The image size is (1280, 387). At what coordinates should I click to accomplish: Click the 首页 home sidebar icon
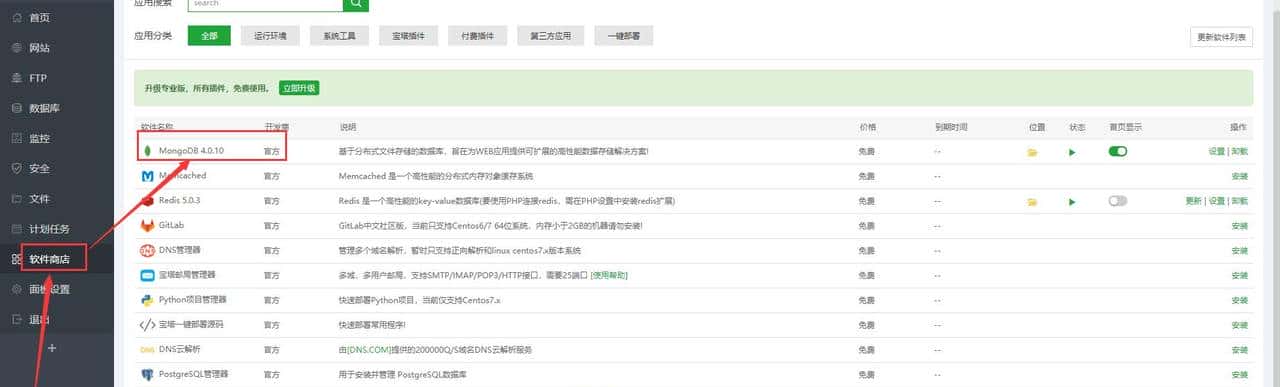click(x=16, y=18)
